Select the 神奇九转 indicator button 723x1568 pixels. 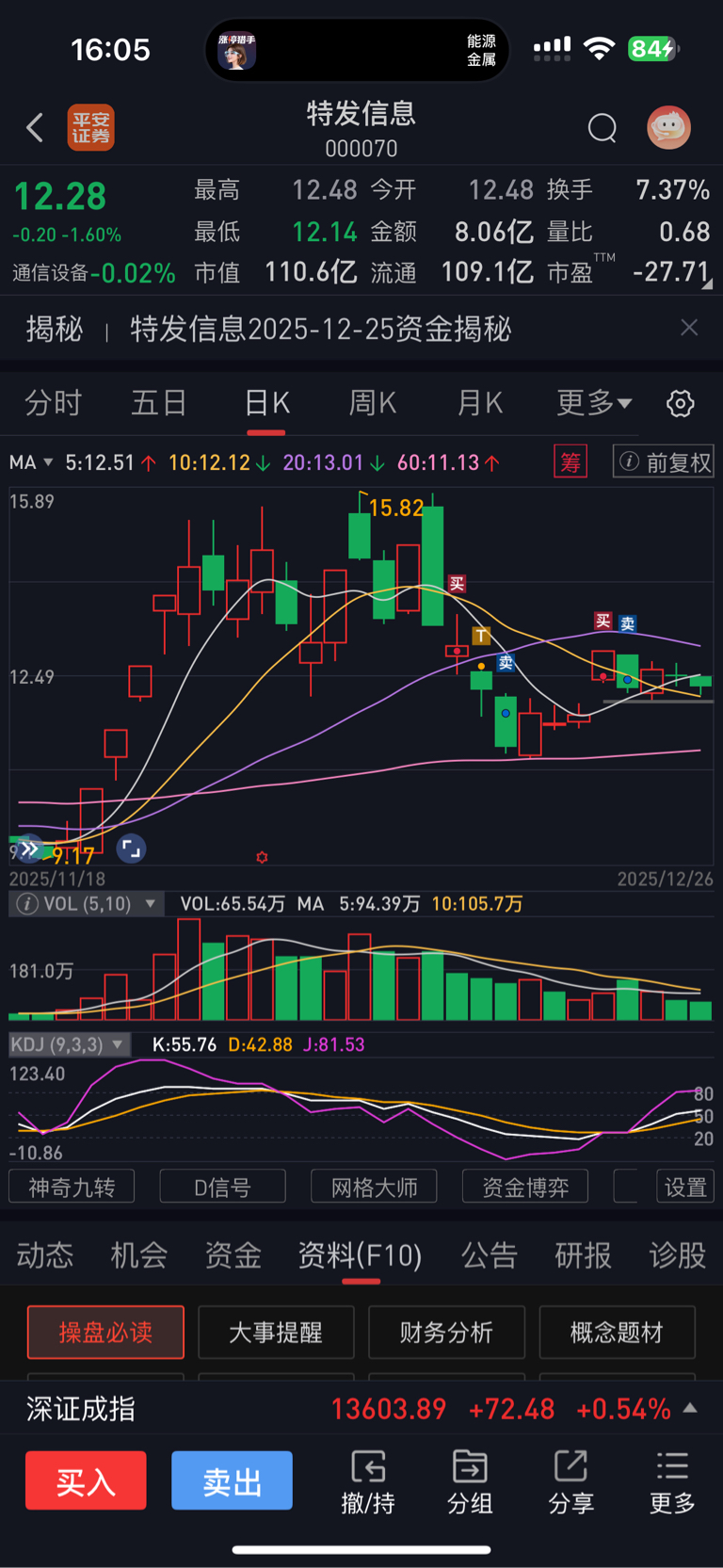(72, 1187)
